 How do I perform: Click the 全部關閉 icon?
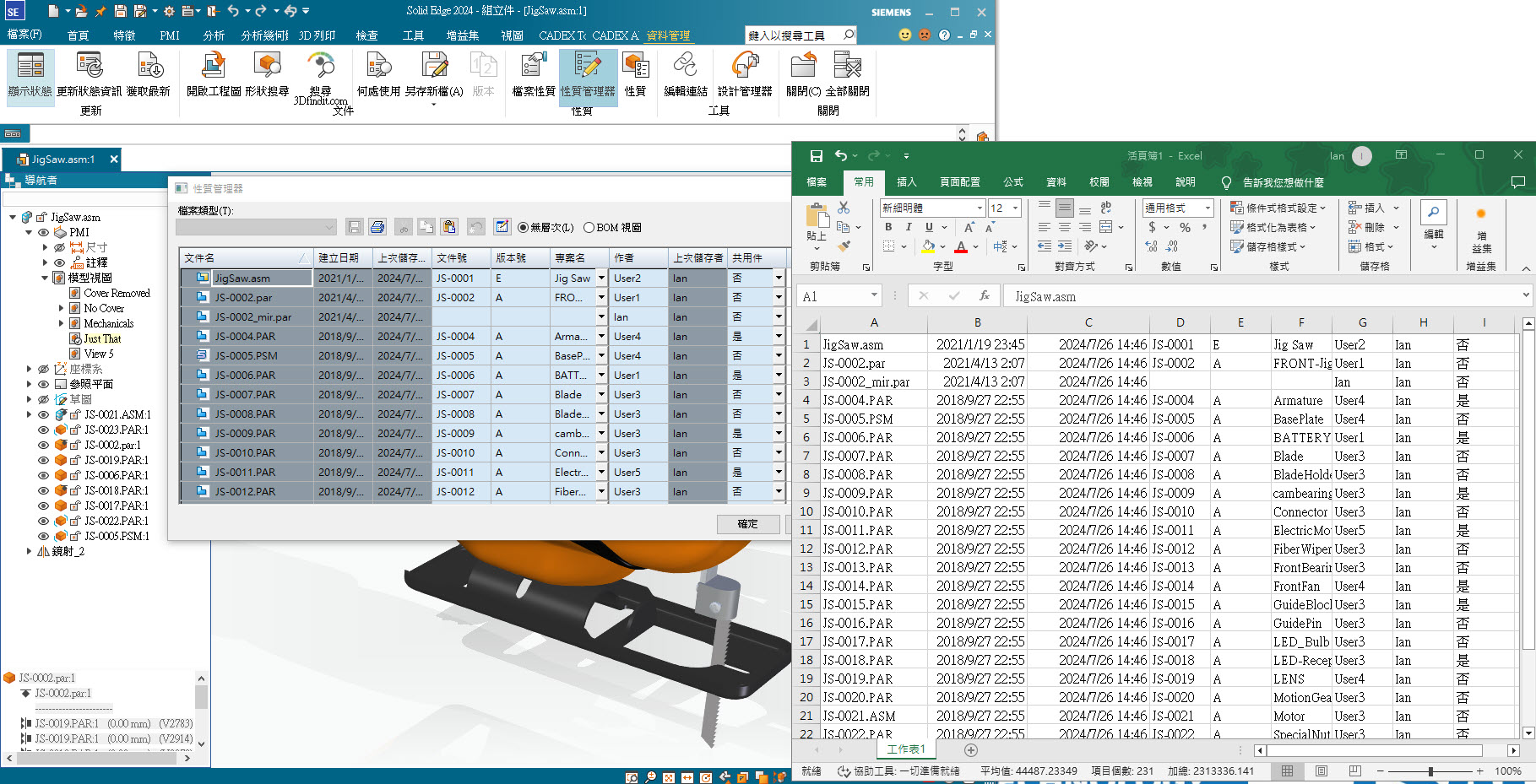[x=847, y=73]
